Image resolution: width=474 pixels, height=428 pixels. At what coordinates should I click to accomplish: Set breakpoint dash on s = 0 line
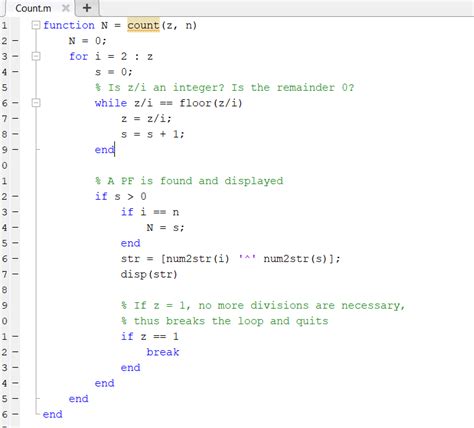click(x=15, y=72)
